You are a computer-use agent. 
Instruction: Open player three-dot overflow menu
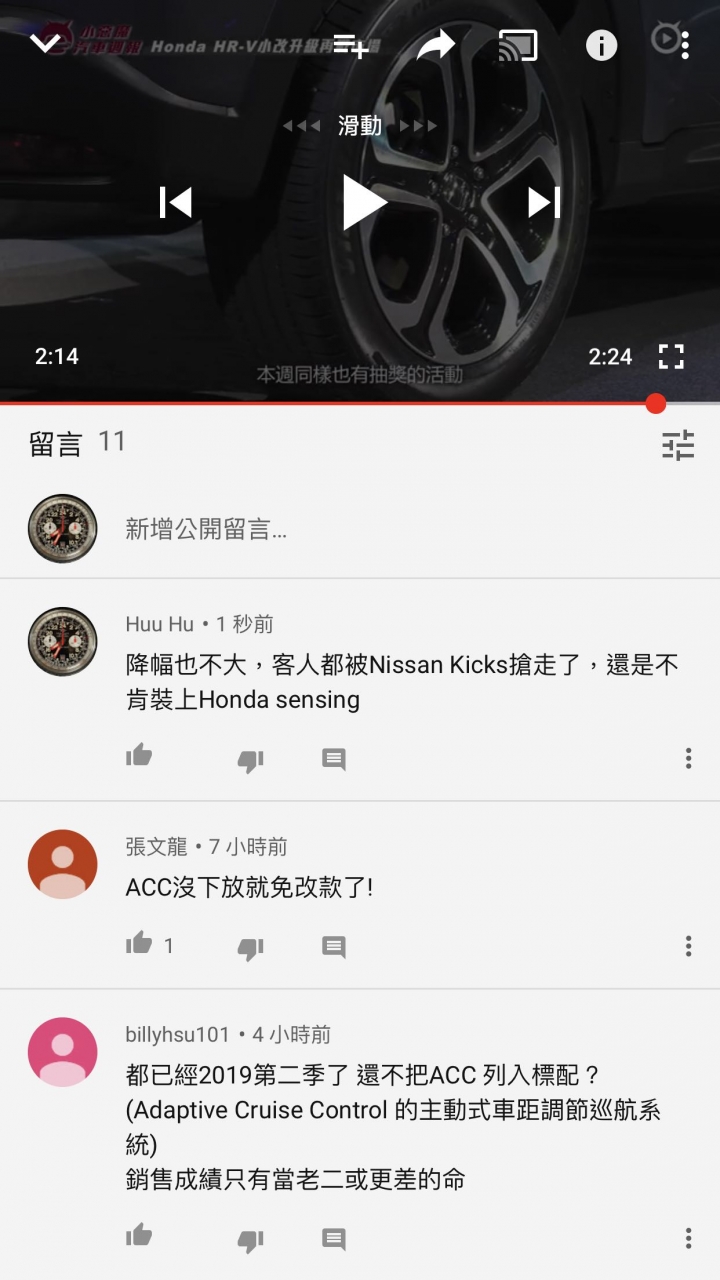[x=685, y=45]
